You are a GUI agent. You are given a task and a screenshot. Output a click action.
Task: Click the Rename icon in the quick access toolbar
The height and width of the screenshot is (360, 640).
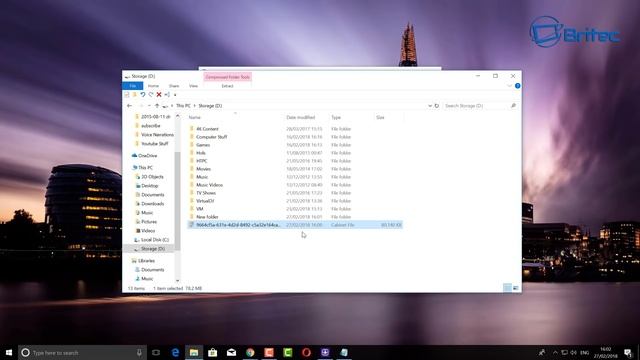point(167,95)
